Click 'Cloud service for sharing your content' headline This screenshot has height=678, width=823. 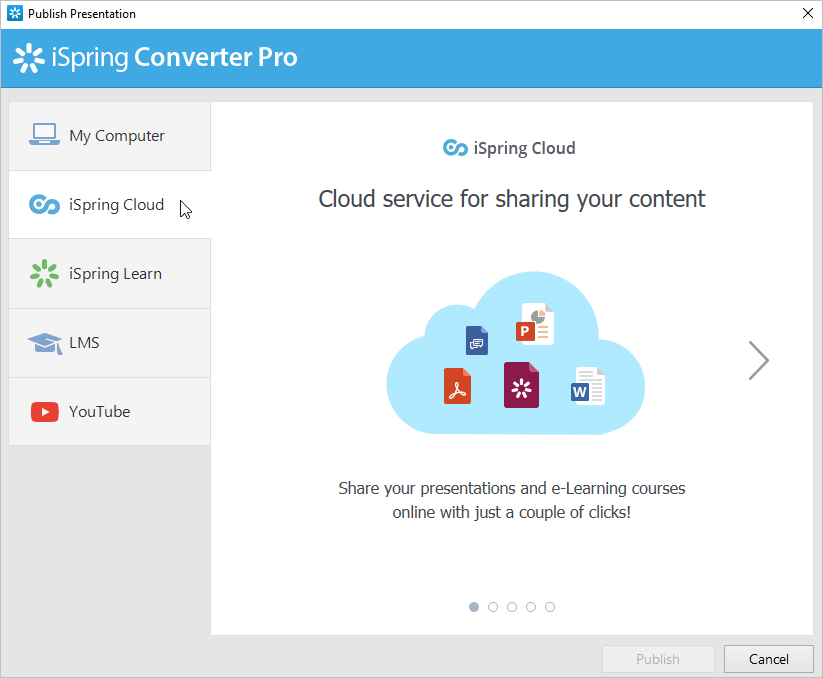tap(512, 199)
